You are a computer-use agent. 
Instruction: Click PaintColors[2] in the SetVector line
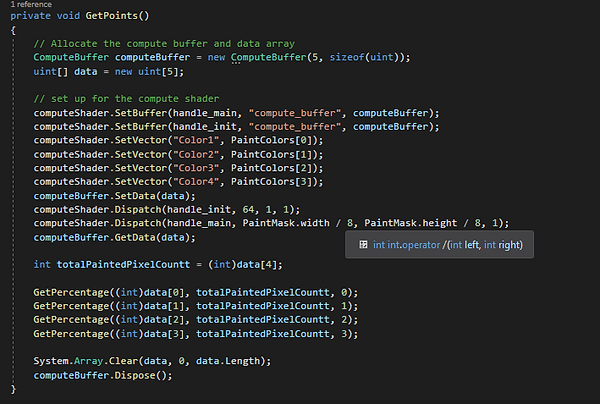[272, 168]
